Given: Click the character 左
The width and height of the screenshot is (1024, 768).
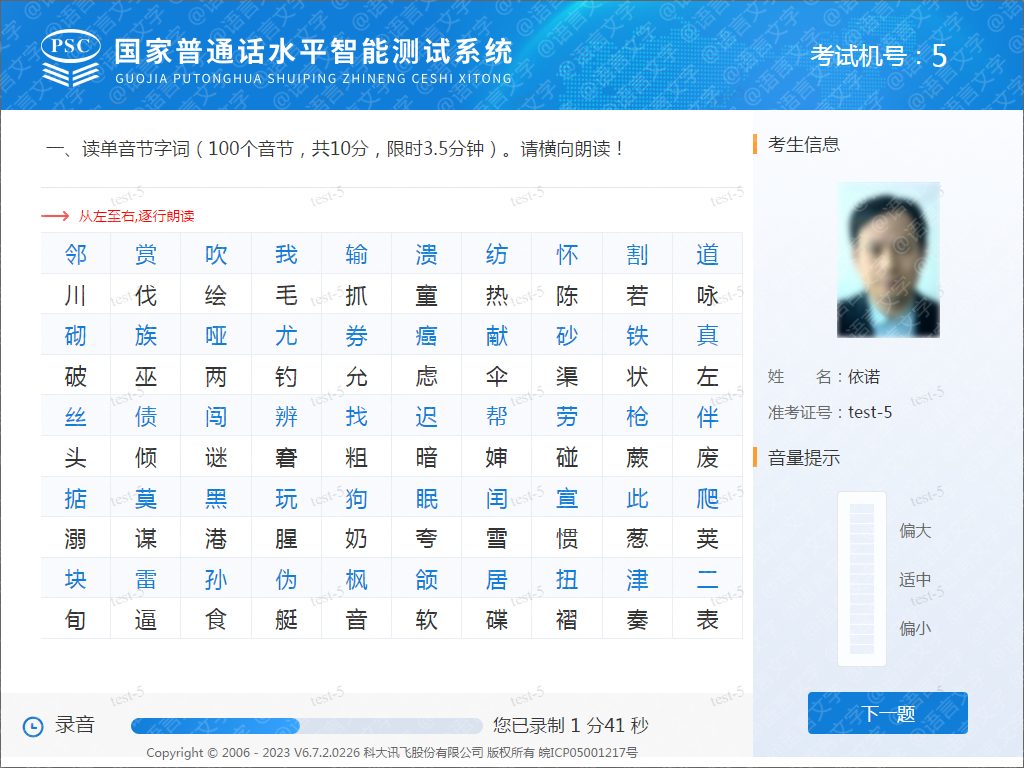Looking at the screenshot, I should pyautogui.click(x=707, y=376).
